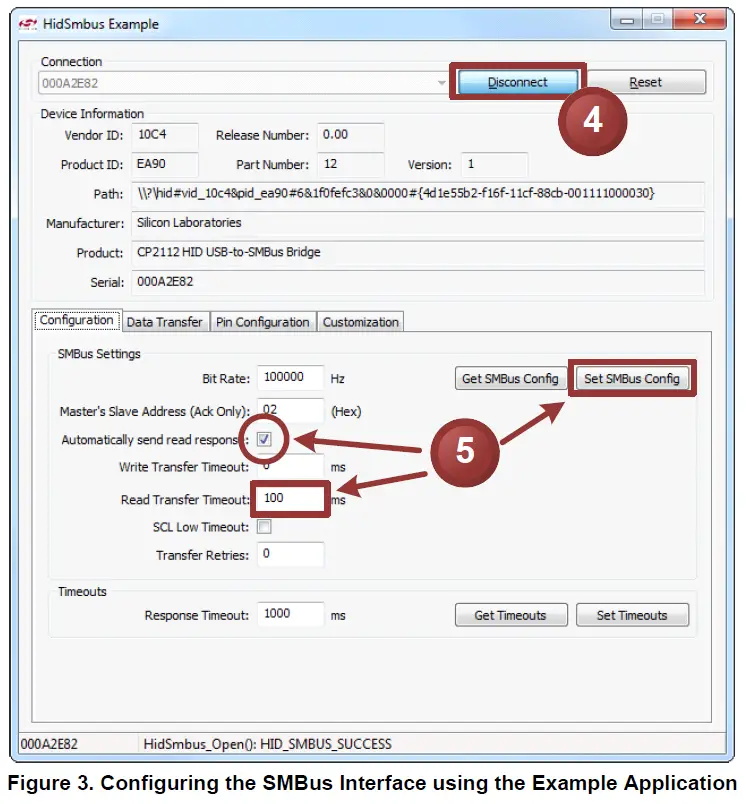Enable the SCL Low Timeout checkbox
Image resolution: width=746 pixels, height=804 pixels.
[264, 527]
